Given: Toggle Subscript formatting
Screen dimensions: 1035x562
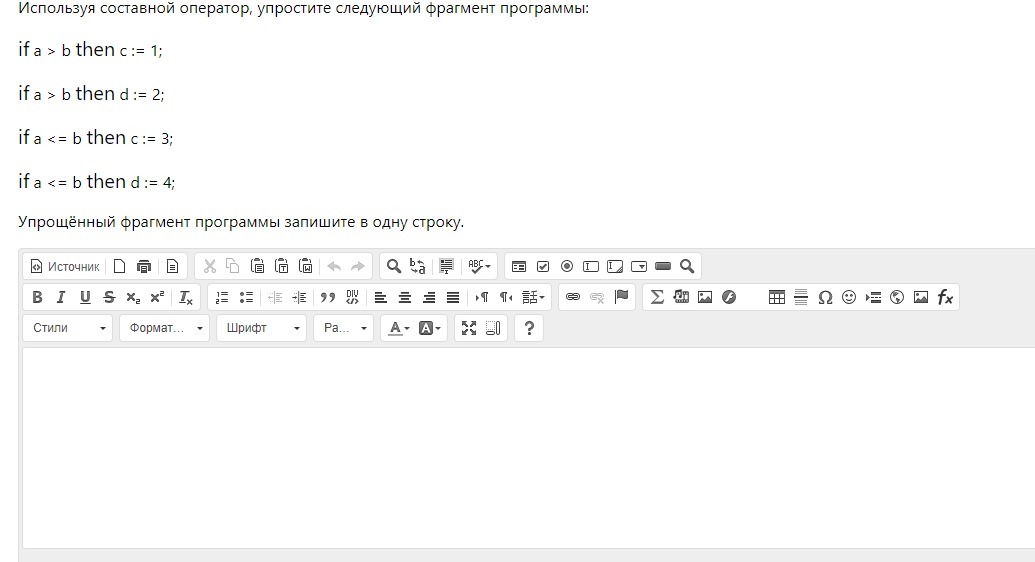Looking at the screenshot, I should click(x=133, y=297).
